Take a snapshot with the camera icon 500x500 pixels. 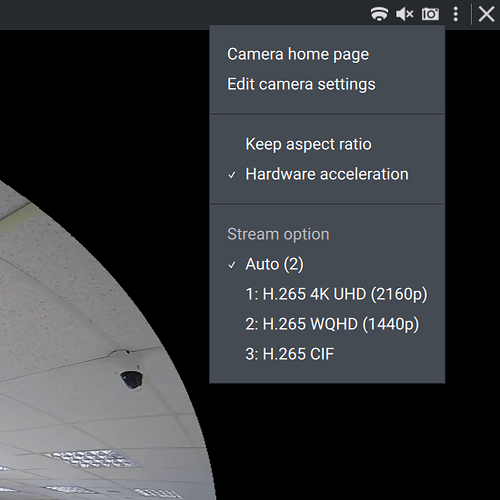(430, 14)
